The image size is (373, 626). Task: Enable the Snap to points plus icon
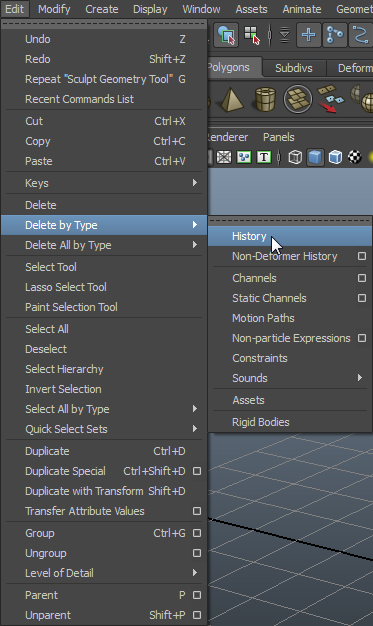coord(308,36)
